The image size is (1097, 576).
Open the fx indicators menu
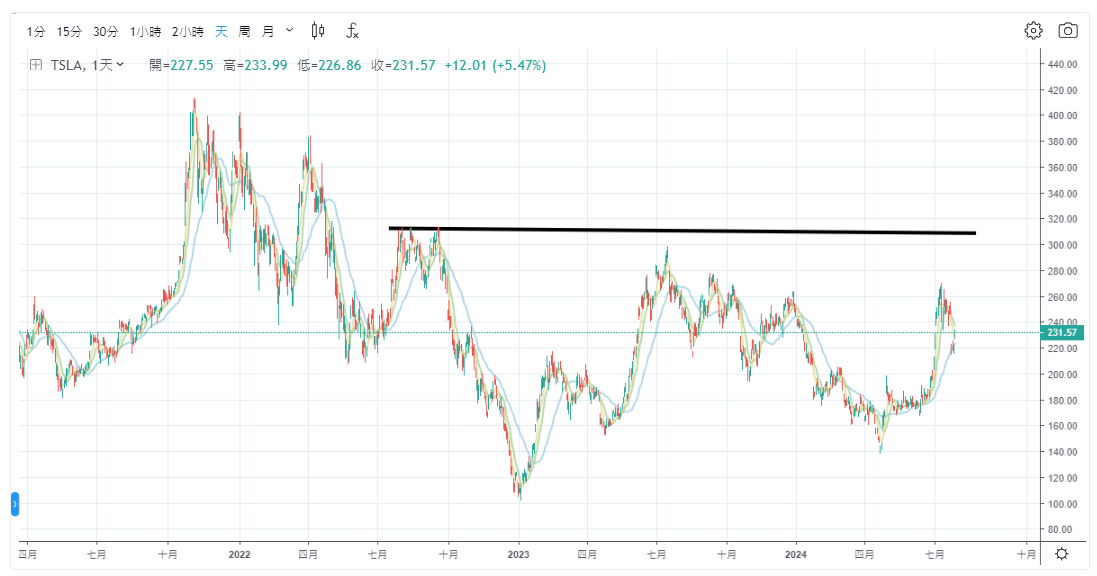pos(352,31)
